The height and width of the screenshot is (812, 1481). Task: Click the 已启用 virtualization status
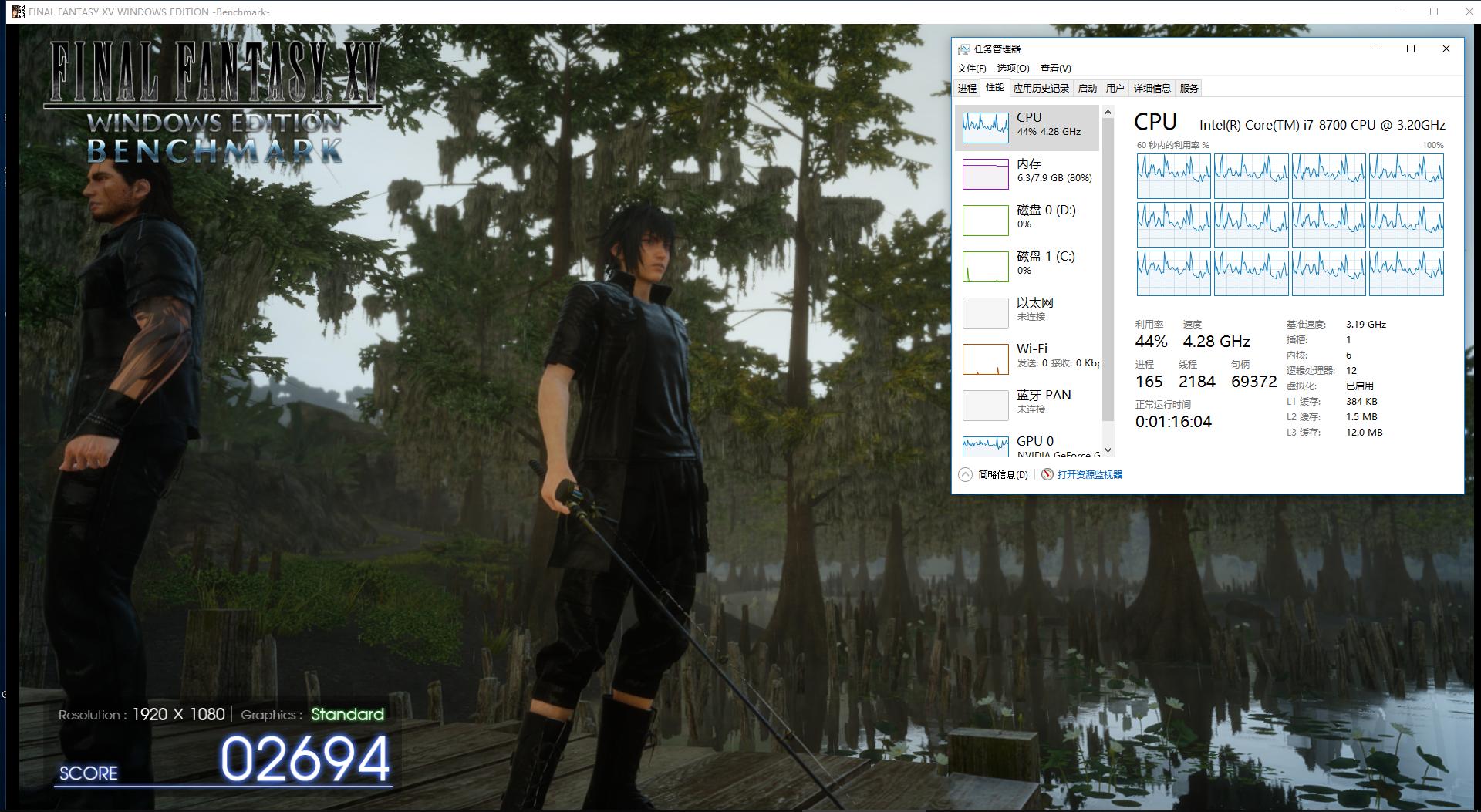pos(1359,386)
